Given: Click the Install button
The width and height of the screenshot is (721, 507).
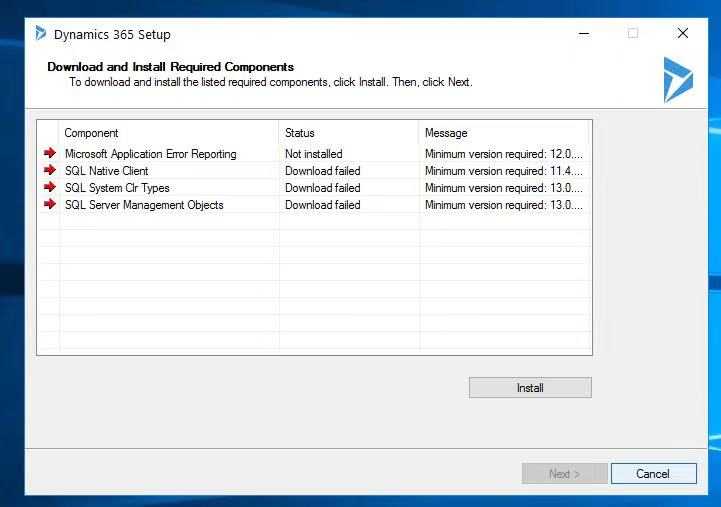Looking at the screenshot, I should (x=530, y=387).
